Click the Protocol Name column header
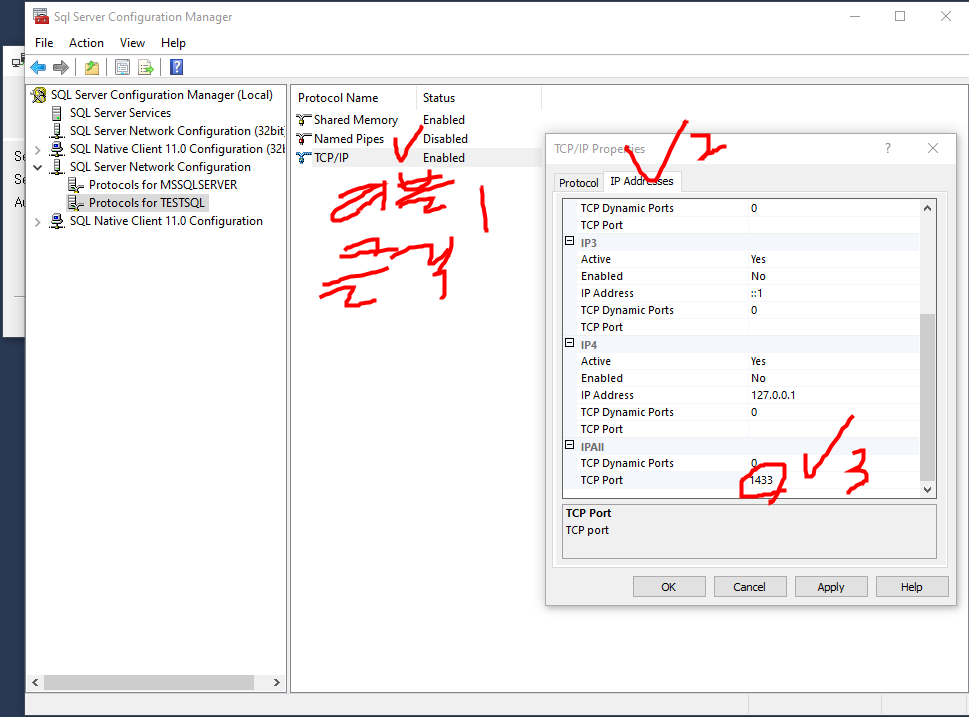Image resolution: width=969 pixels, height=717 pixels. (x=354, y=98)
